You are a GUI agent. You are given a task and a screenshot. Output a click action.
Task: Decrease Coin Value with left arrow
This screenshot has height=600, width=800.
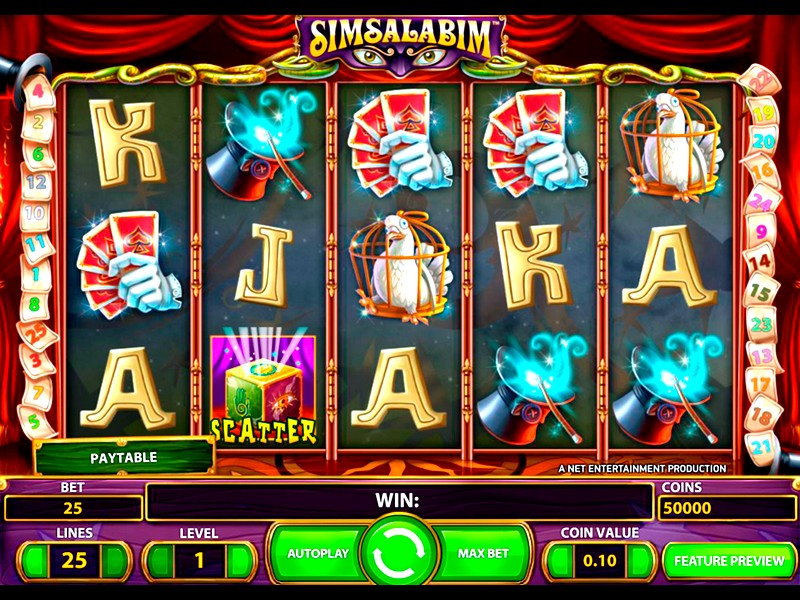coord(561,560)
